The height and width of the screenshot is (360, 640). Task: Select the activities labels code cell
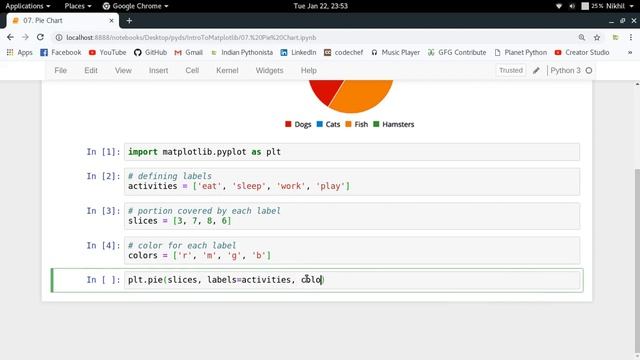point(351,181)
